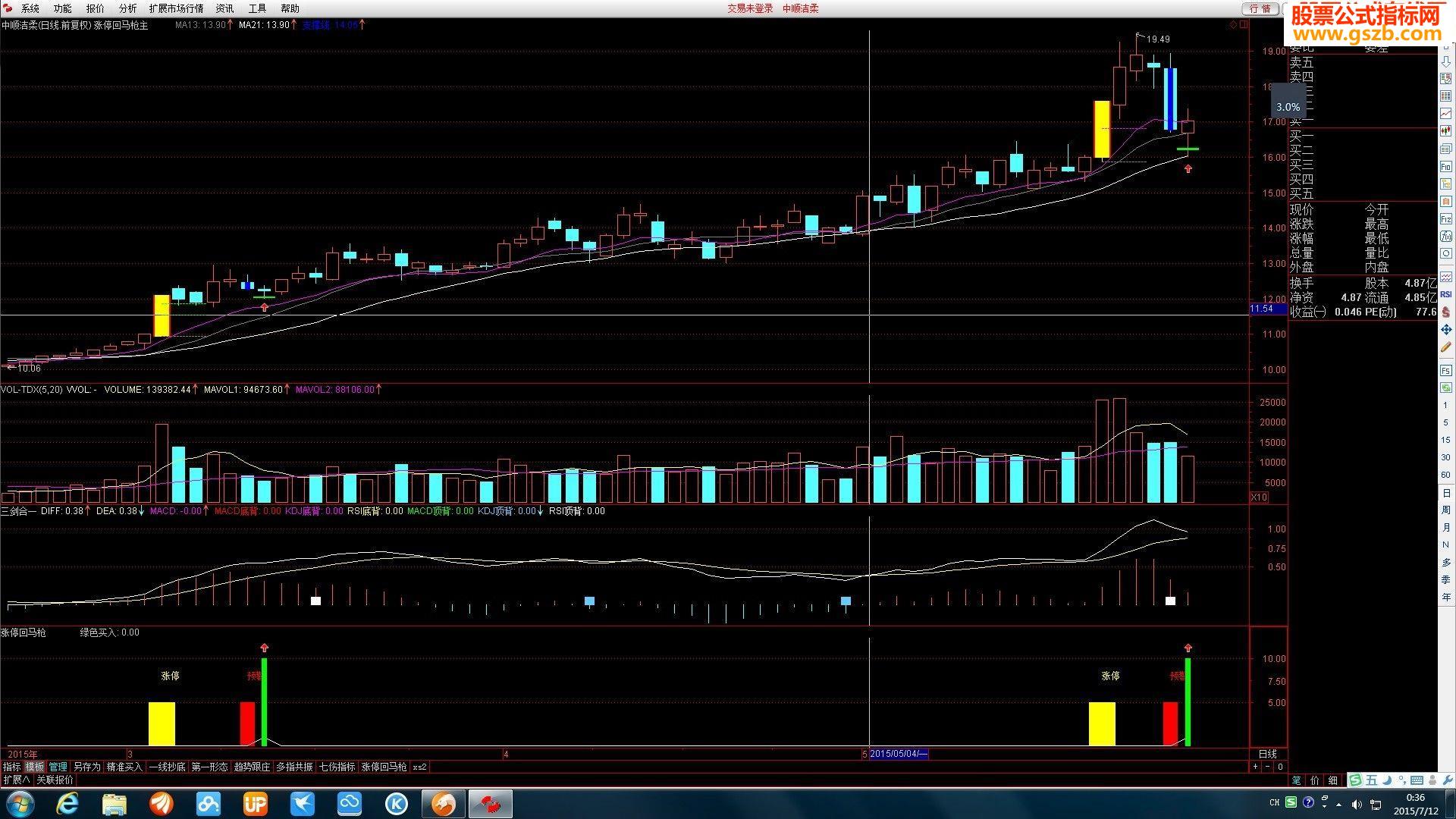This screenshot has width=1456, height=819.
Task: Select the pencil drawing tool icon
Action: coord(1446,347)
